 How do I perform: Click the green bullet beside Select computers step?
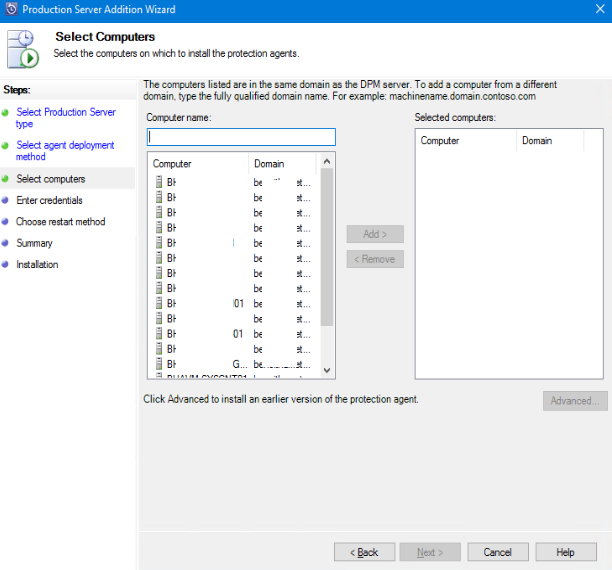[x=5, y=179]
